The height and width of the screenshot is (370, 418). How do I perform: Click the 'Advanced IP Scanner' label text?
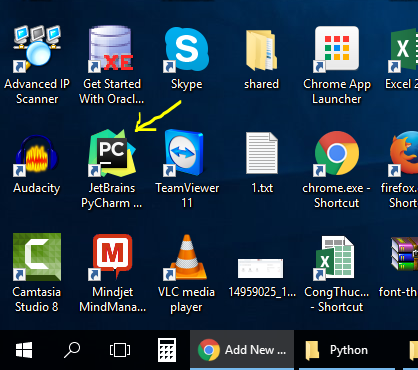[37, 91]
